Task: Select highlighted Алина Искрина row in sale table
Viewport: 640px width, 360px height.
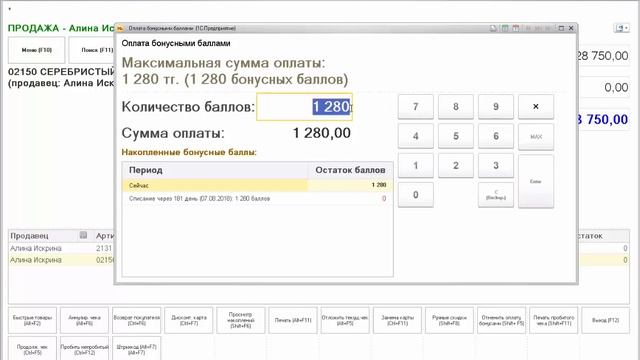Action: pos(61,260)
